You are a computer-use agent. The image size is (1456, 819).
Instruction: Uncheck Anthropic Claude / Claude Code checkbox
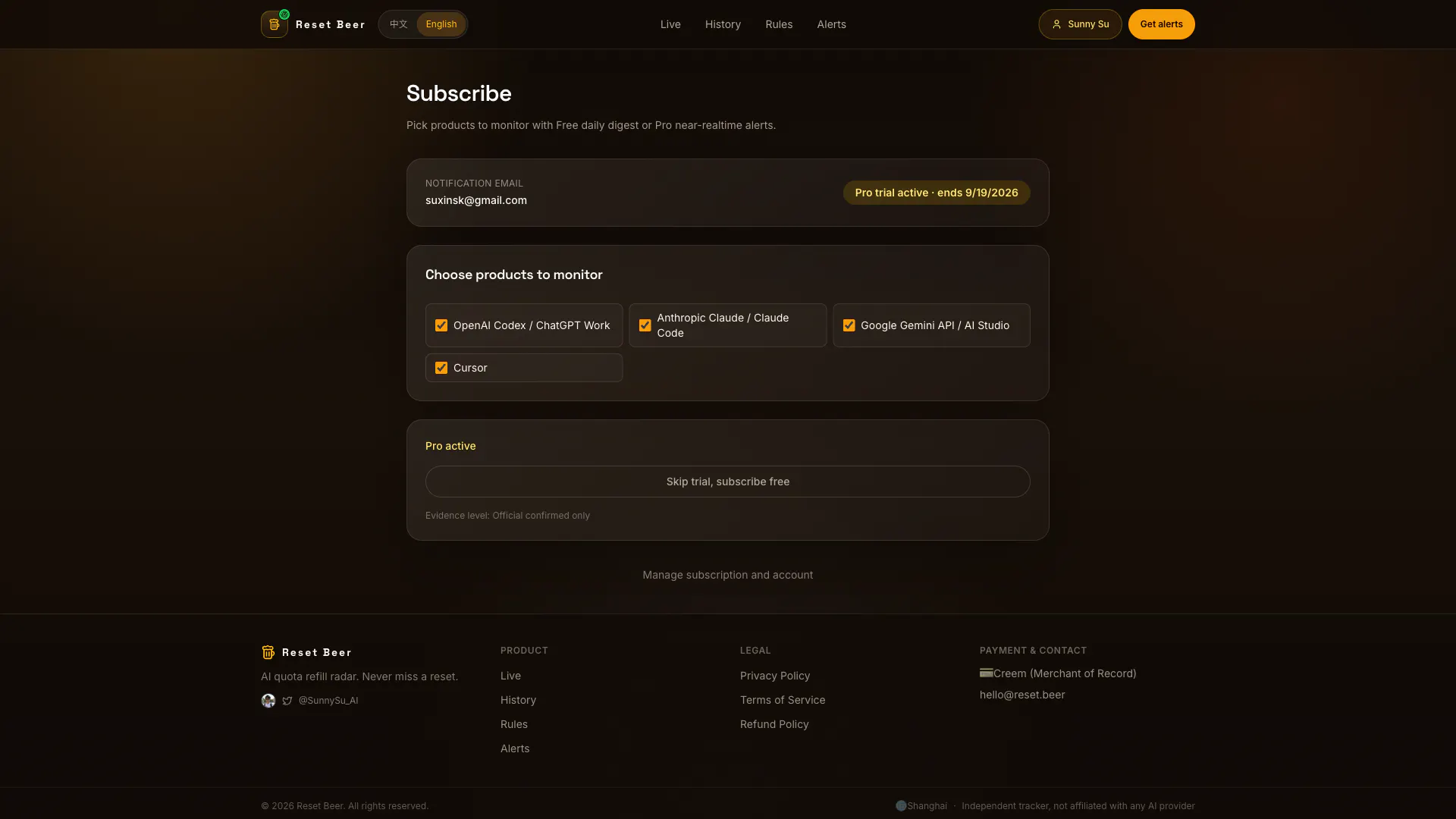pos(645,325)
